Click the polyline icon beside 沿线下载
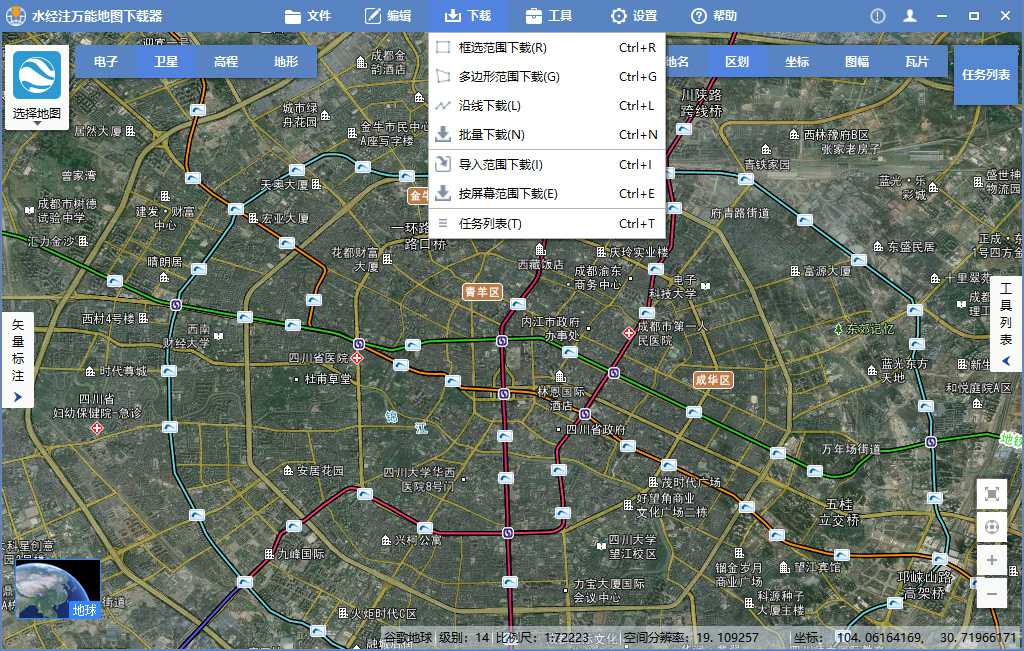The width and height of the screenshot is (1024, 651). pos(443,106)
